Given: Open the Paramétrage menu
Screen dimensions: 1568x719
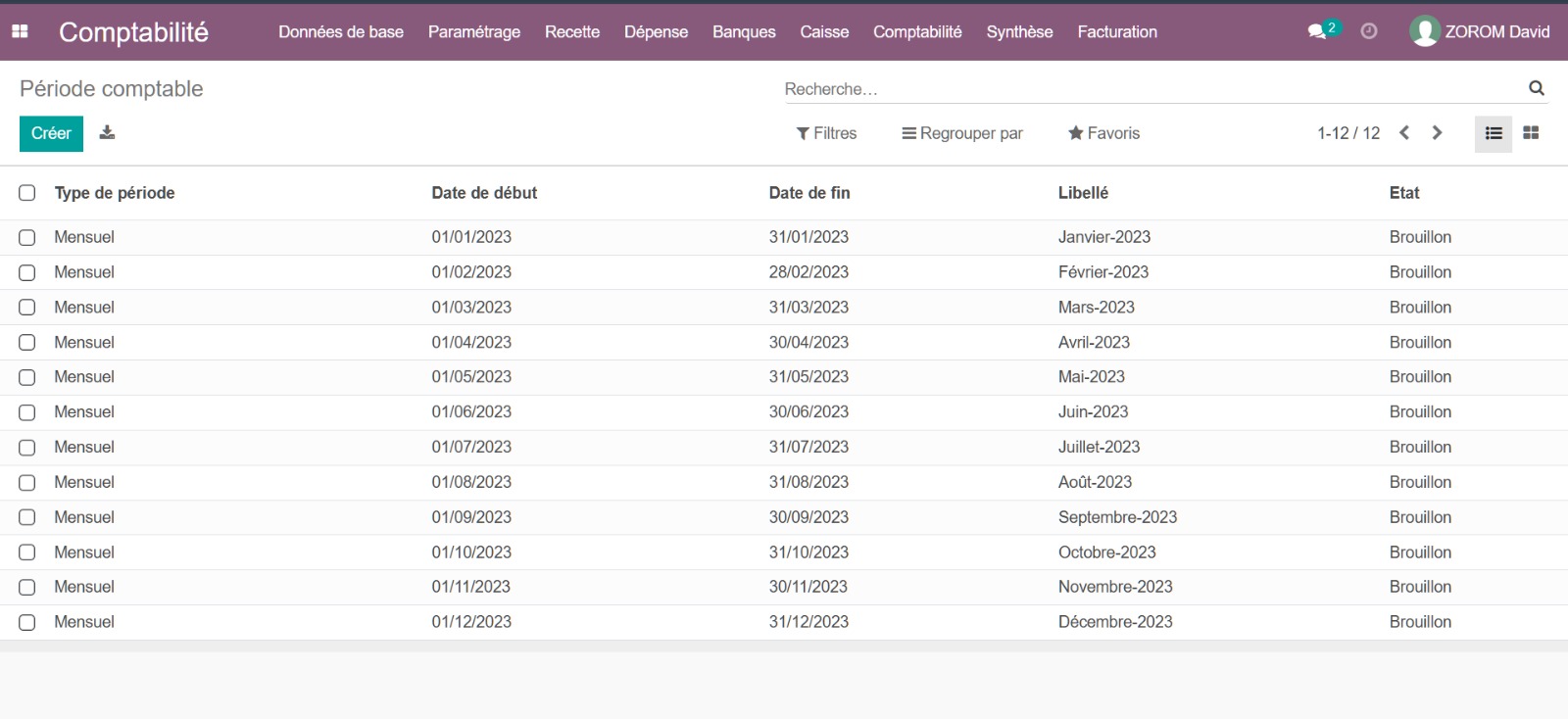Looking at the screenshot, I should point(474,31).
